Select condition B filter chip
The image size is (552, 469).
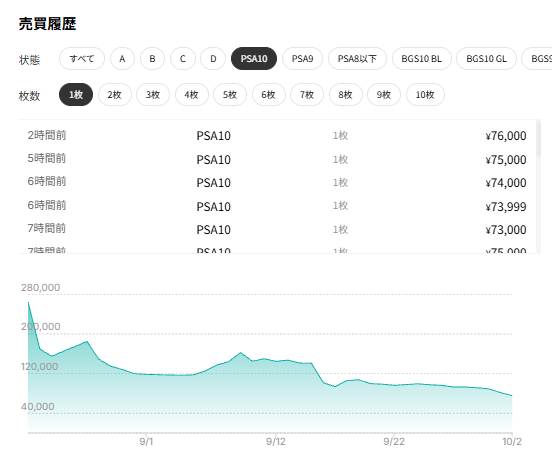tap(152, 59)
